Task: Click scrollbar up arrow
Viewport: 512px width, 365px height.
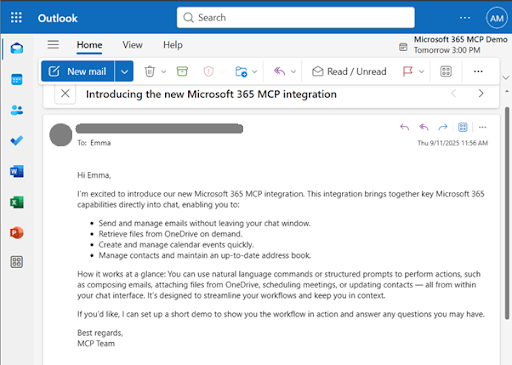Action: 507,91
